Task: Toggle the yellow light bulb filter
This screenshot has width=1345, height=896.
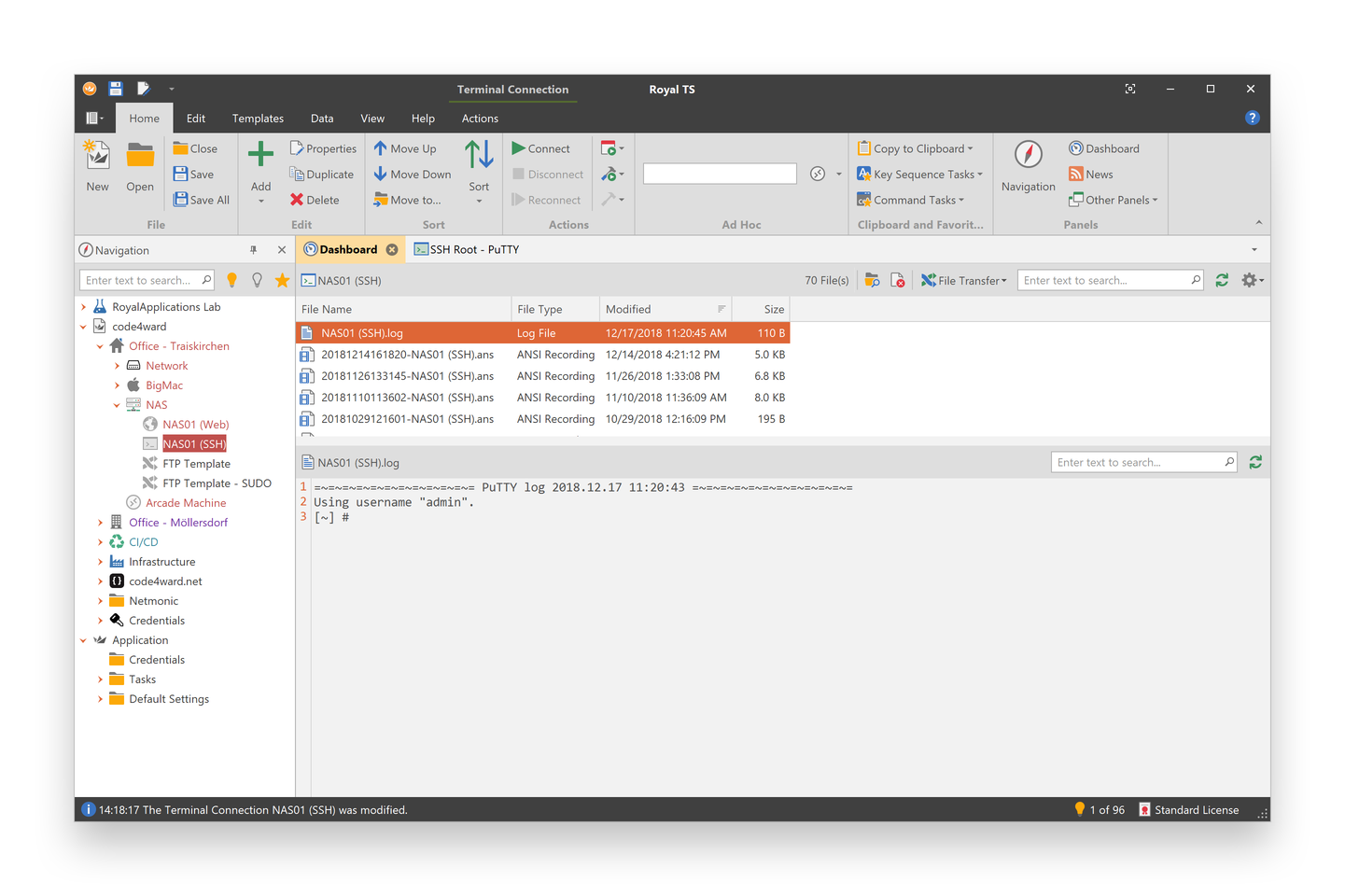Action: [x=232, y=279]
